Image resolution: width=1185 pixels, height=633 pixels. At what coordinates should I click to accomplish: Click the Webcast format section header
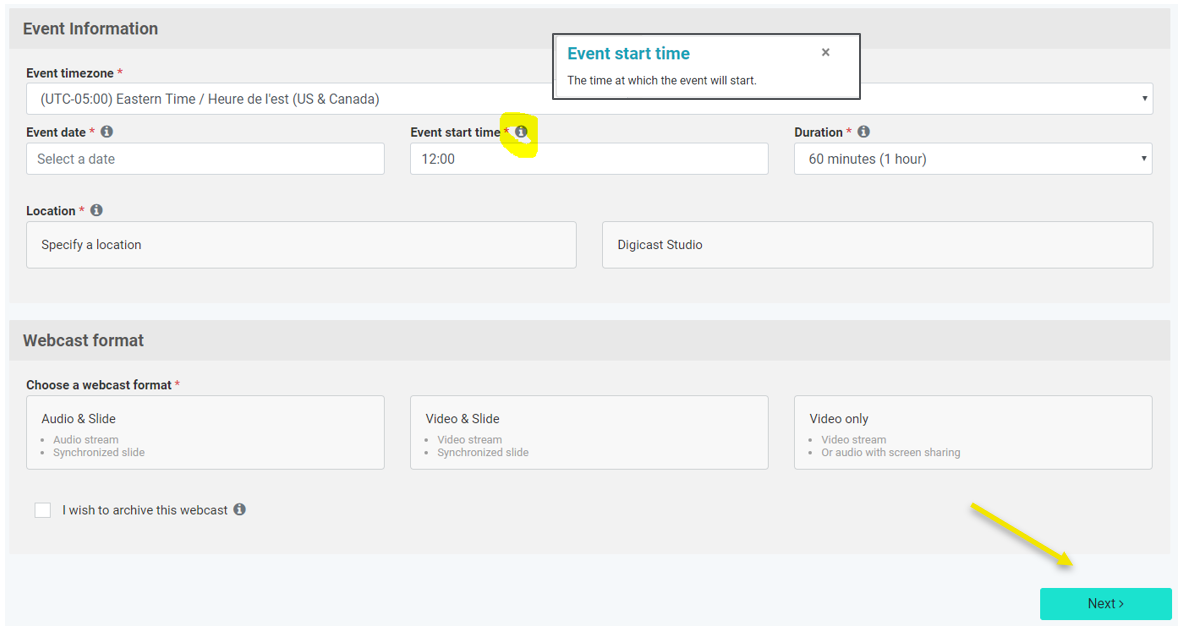pos(83,341)
